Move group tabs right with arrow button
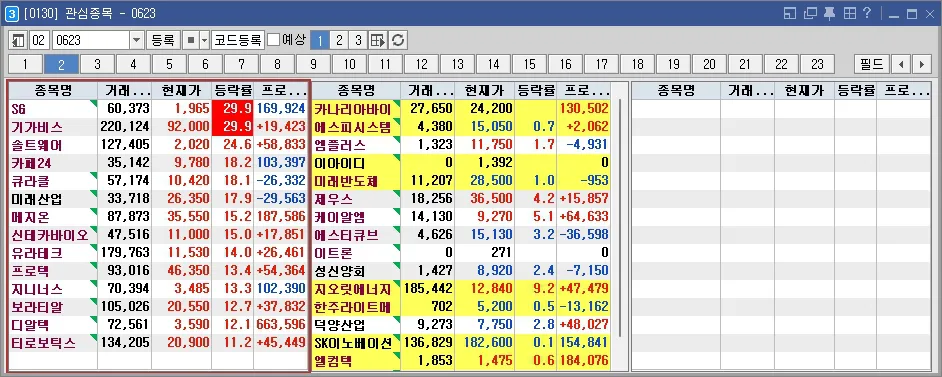Screen dimensions: 942x377 pyautogui.click(x=921, y=64)
